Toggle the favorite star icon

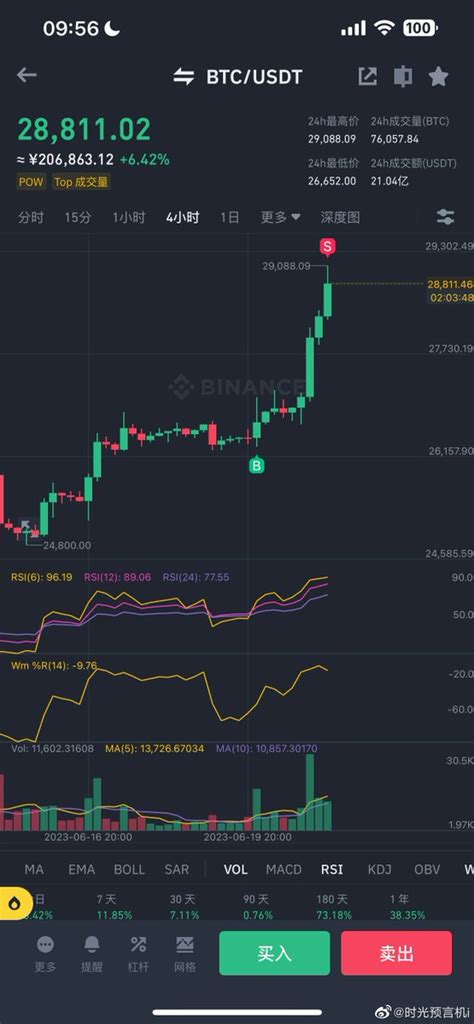[x=438, y=76]
